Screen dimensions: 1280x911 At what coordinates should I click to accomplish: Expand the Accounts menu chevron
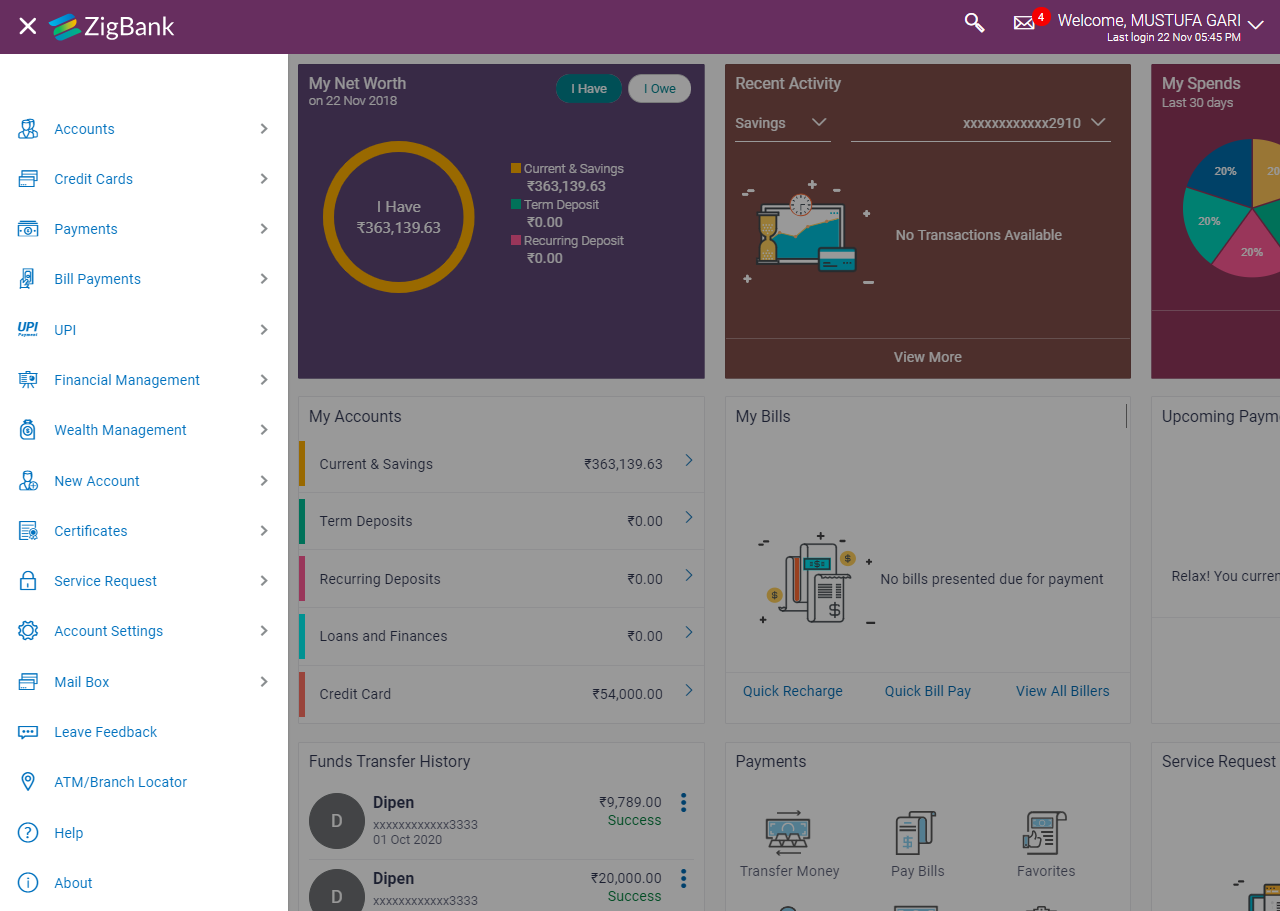point(264,129)
